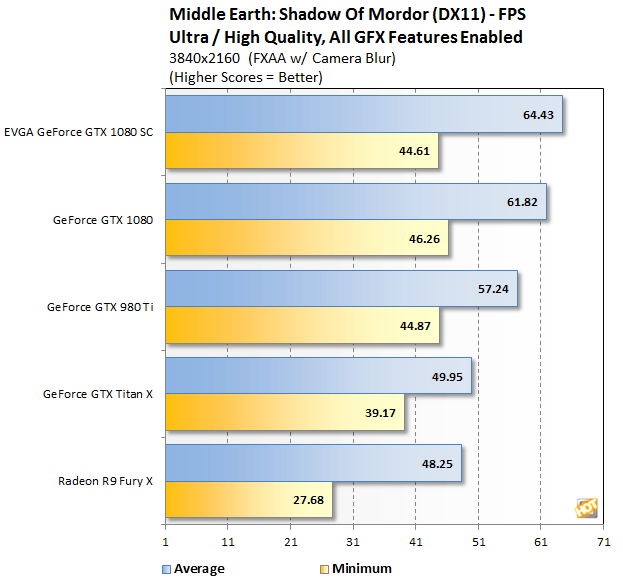Select the GeForce GTX 1080 label
This screenshot has width=623, height=581.
103,220
